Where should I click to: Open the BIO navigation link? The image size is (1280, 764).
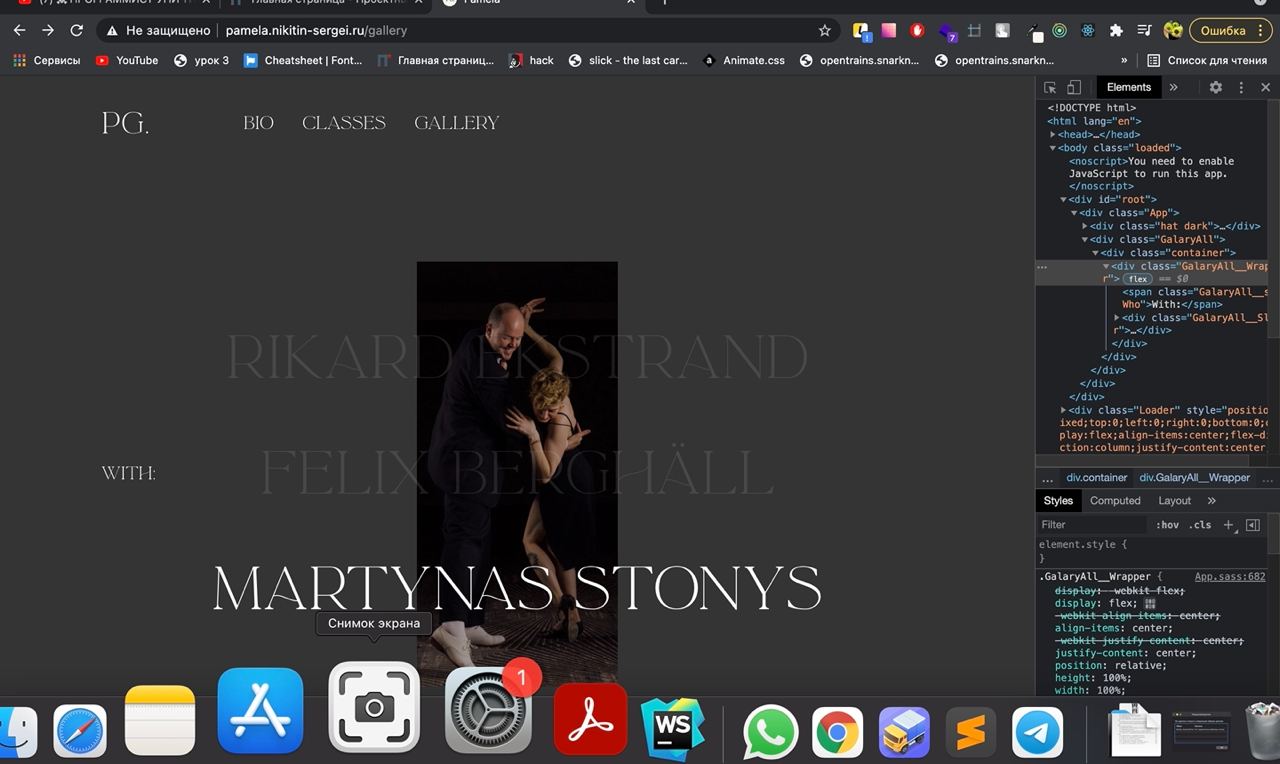(x=258, y=123)
